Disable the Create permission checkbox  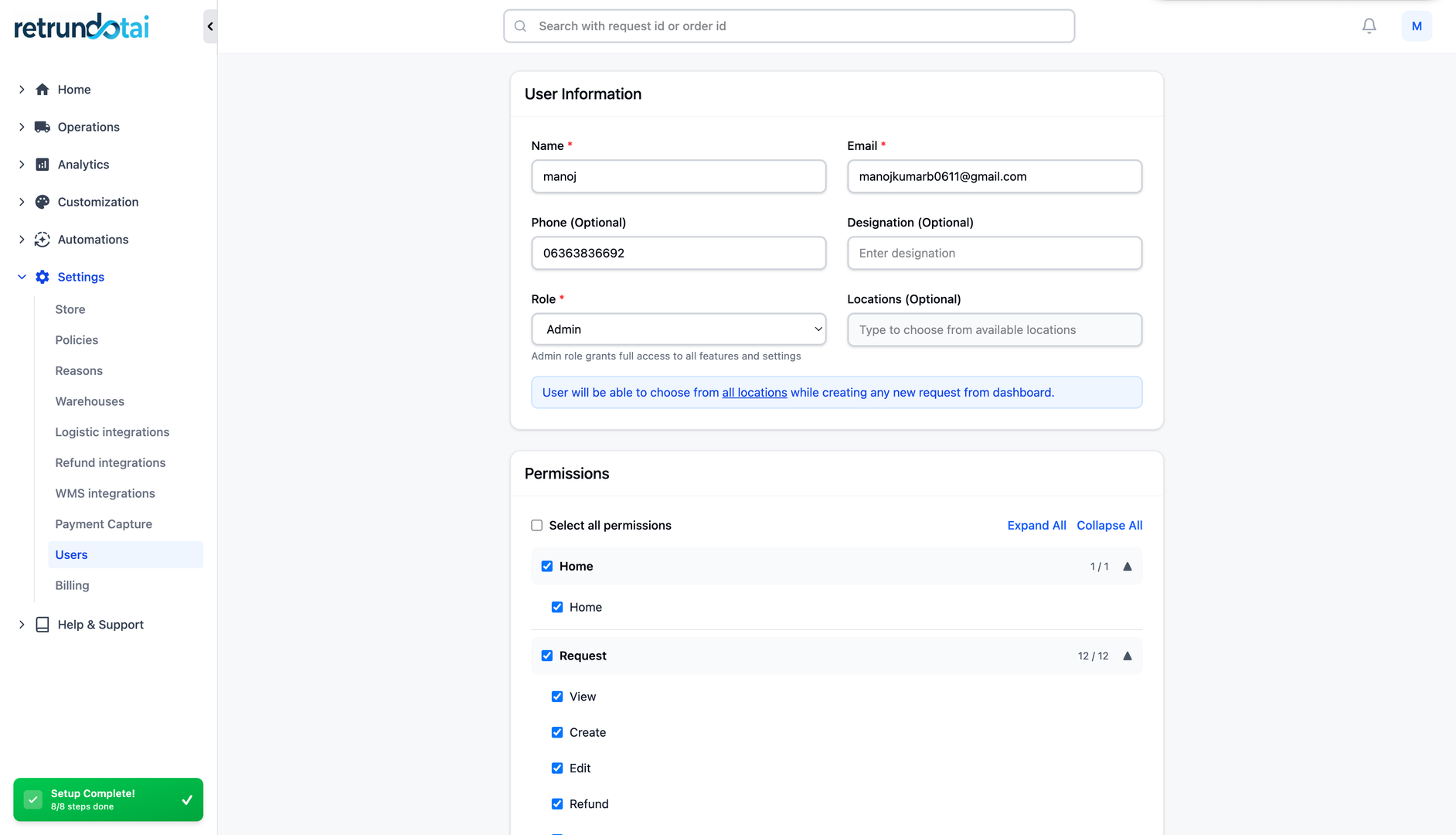tap(557, 732)
